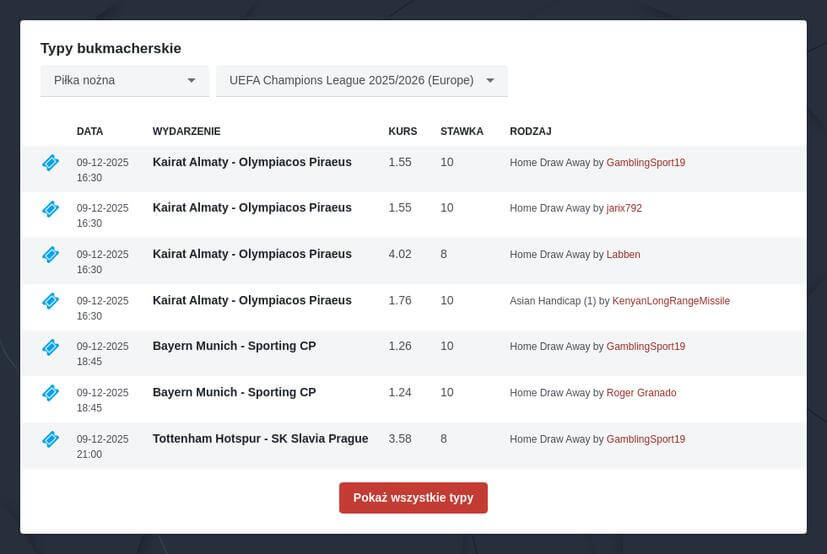
Task: Open KenyanLongRangeMissile user profile link
Action: [670, 301]
